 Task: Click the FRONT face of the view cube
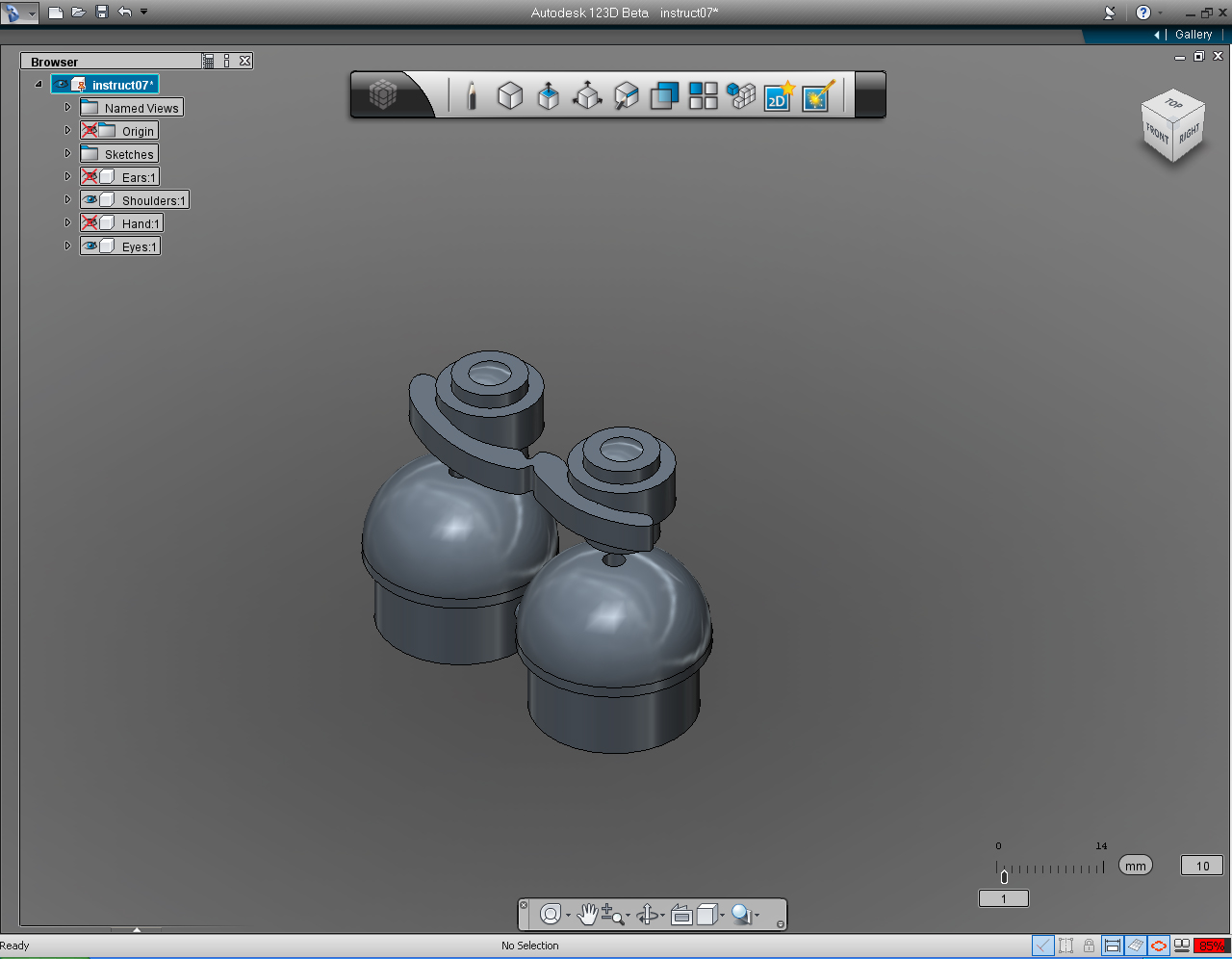coord(1157,134)
